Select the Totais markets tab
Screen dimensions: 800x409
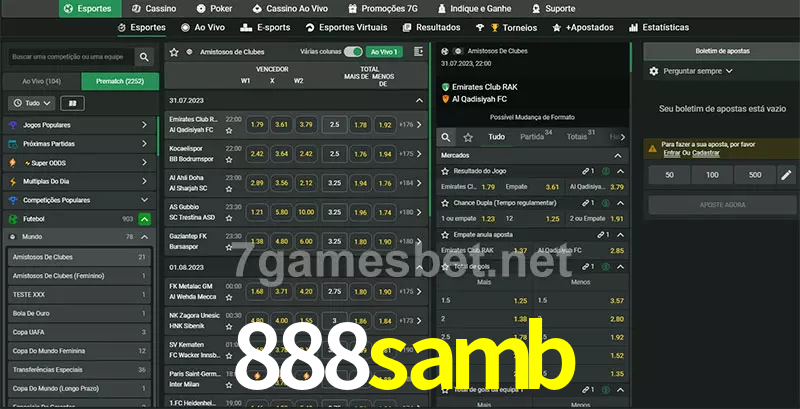[x=581, y=137]
